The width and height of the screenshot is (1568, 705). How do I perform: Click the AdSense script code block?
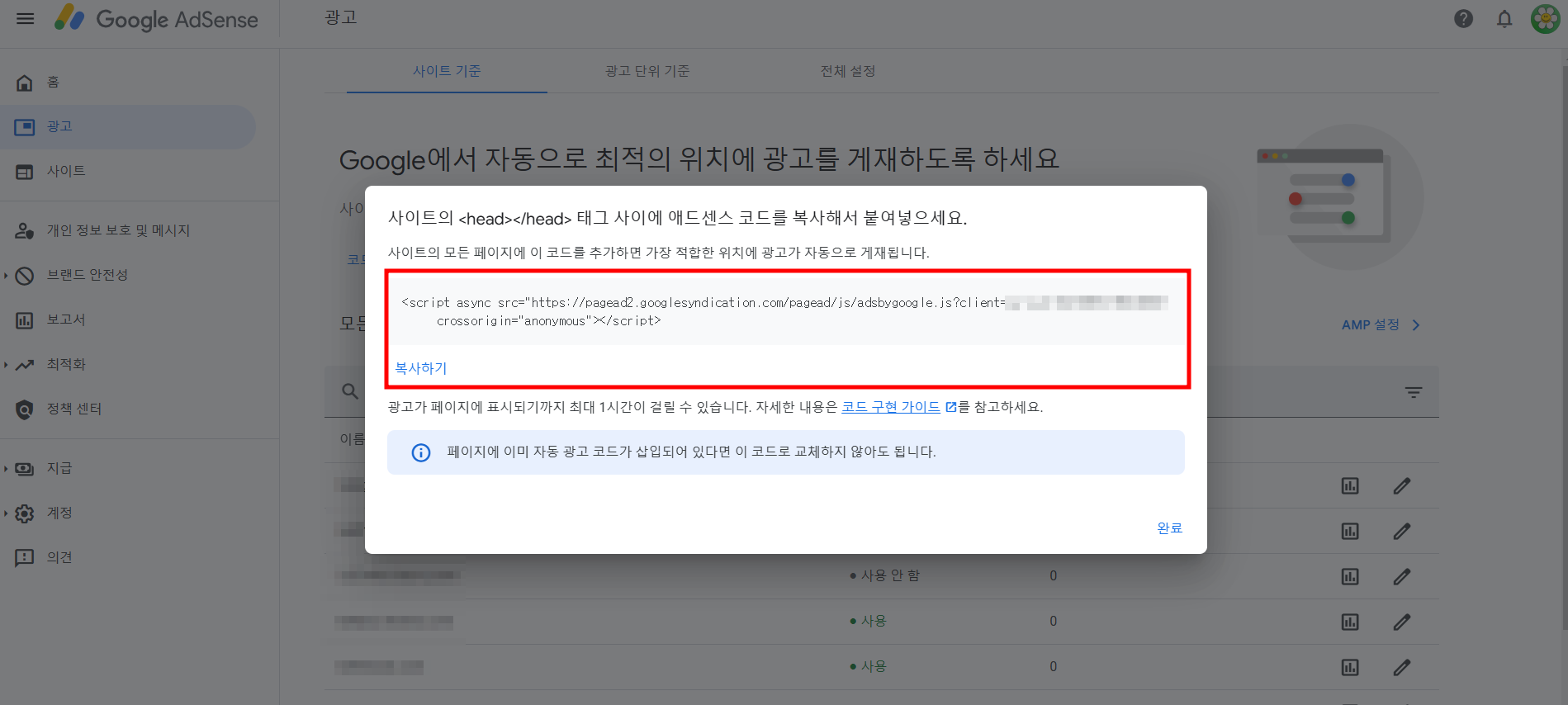tap(786, 312)
